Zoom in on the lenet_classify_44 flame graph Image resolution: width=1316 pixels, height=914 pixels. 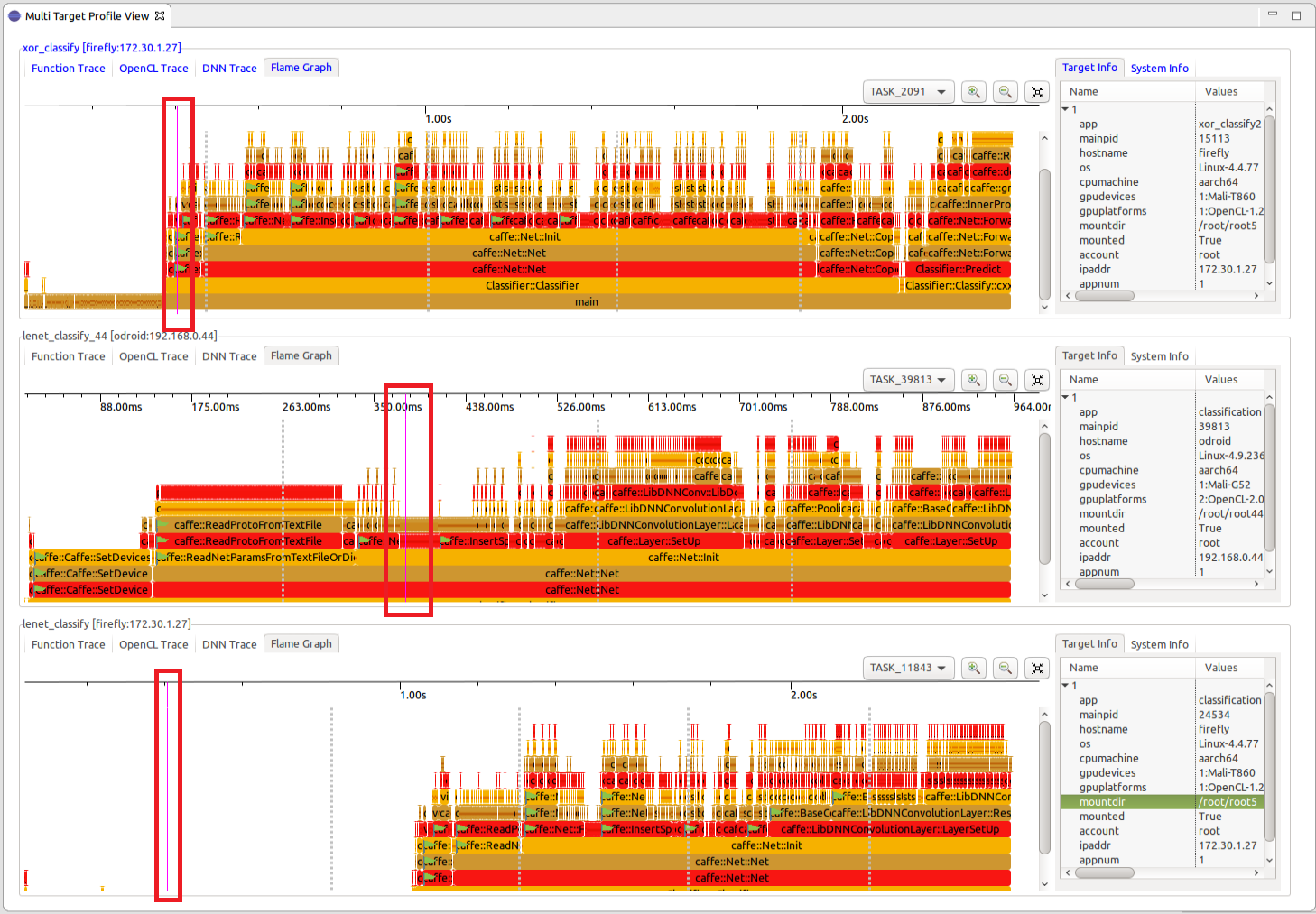[x=973, y=380]
